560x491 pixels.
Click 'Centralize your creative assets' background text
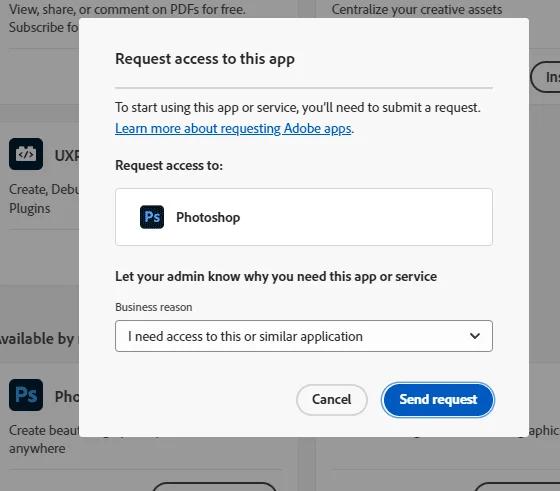(417, 10)
